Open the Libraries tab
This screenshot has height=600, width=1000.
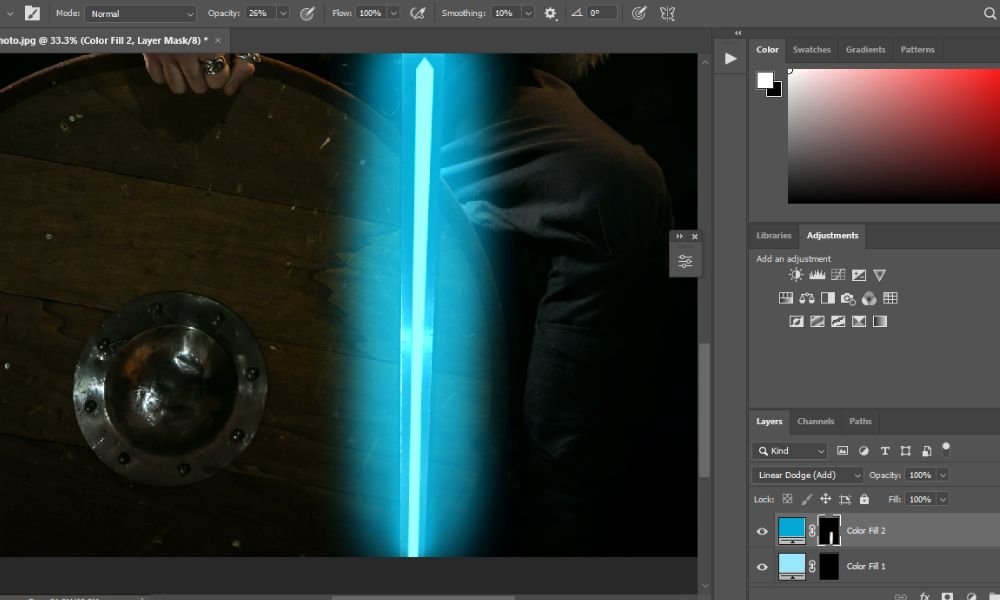774,235
